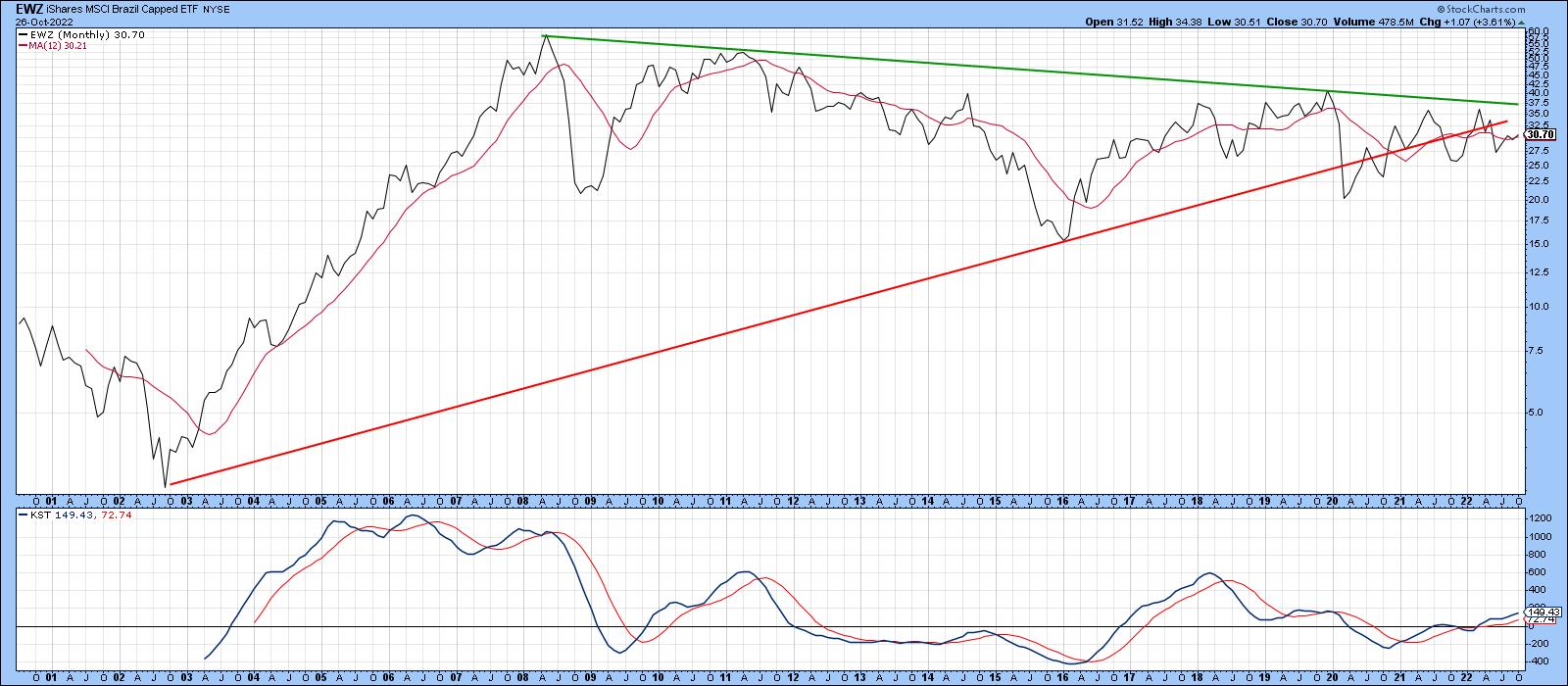The width and height of the screenshot is (1568, 686).
Task: Click the NYSE exchange label
Action: (216, 9)
